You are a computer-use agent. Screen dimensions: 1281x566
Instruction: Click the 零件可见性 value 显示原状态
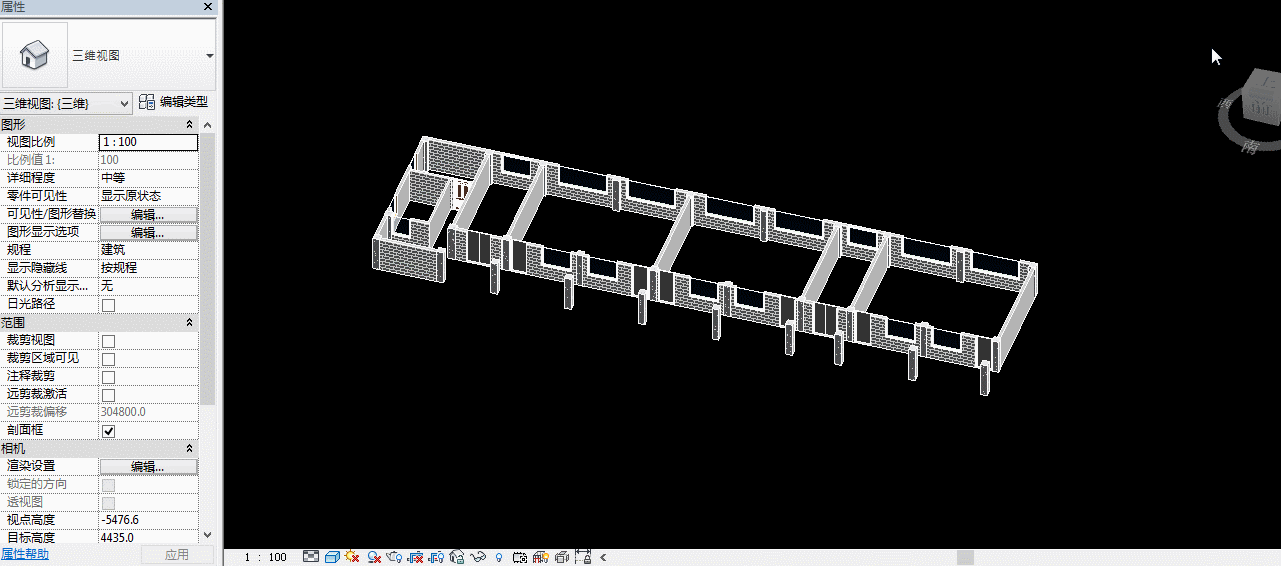[148, 196]
